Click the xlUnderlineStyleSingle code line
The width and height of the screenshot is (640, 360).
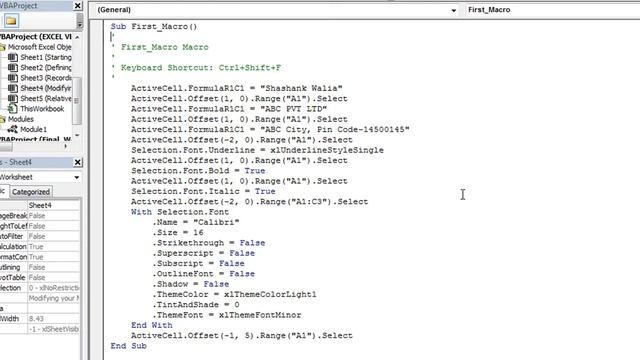point(257,150)
